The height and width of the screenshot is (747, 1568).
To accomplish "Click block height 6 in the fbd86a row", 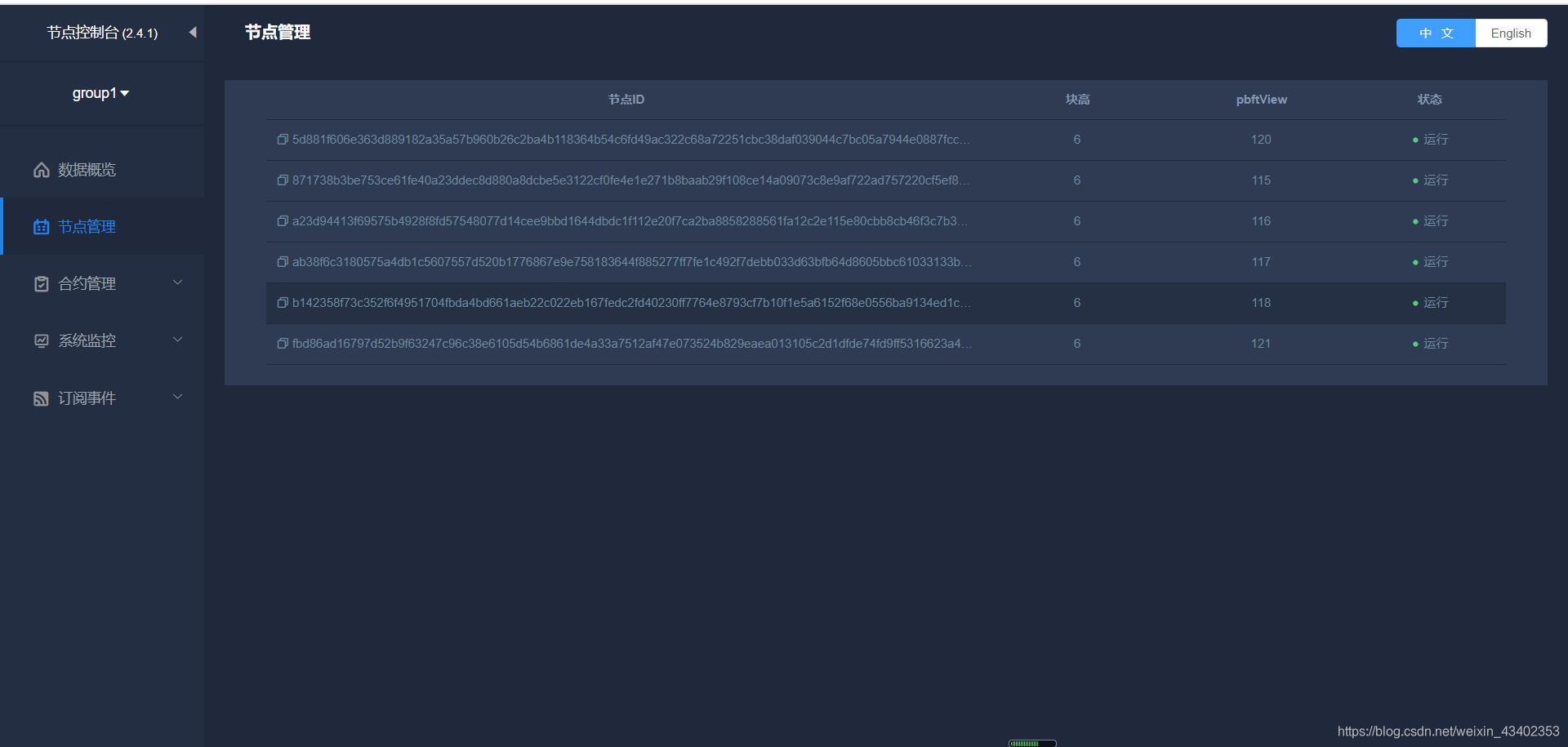I will tap(1077, 344).
